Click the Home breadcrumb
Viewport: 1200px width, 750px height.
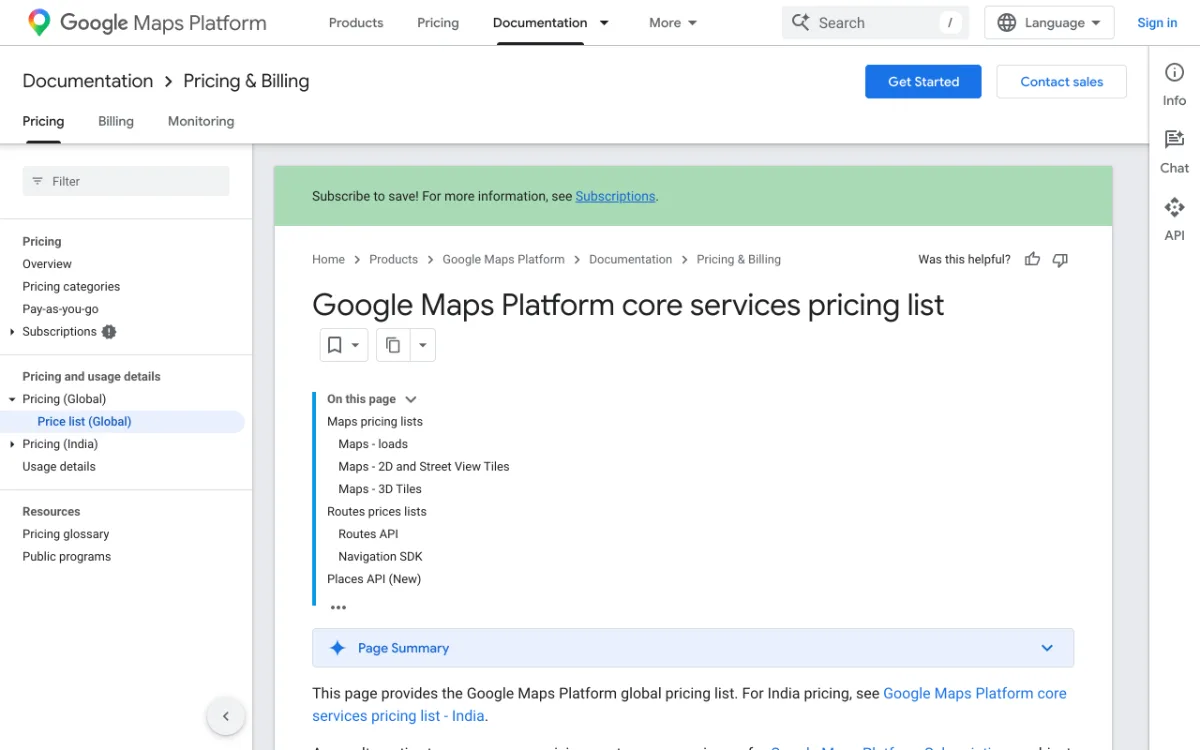328,259
